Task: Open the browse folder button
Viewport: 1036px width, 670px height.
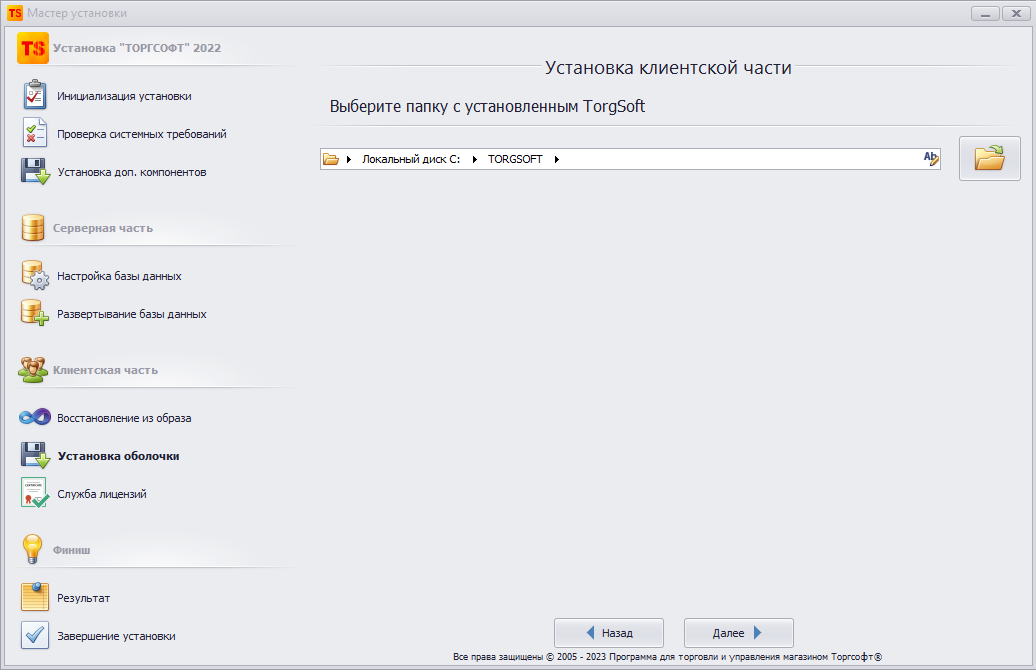Action: coord(990,159)
